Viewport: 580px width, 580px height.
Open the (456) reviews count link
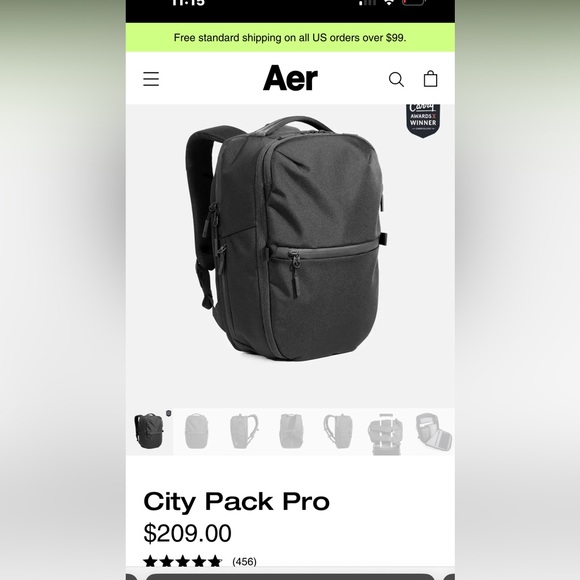tap(244, 562)
